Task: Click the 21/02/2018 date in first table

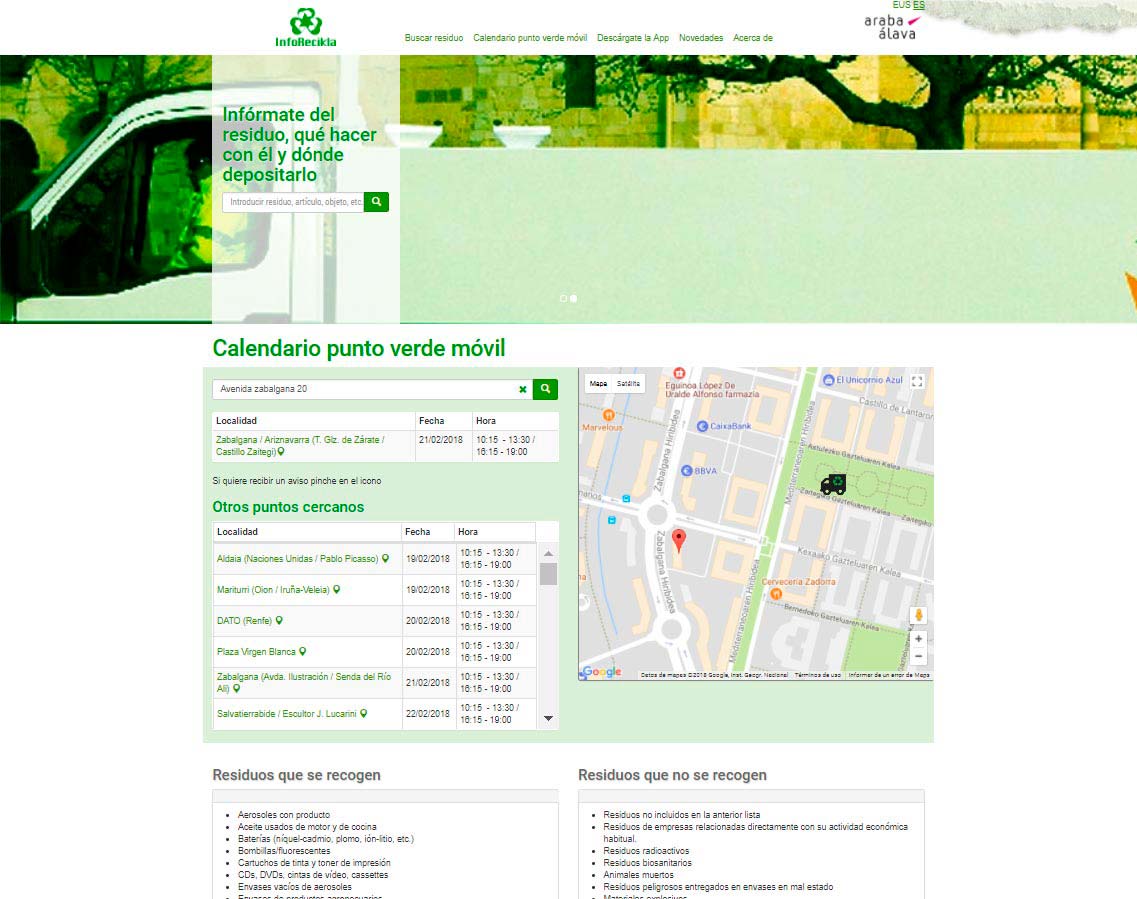Action: [x=440, y=439]
